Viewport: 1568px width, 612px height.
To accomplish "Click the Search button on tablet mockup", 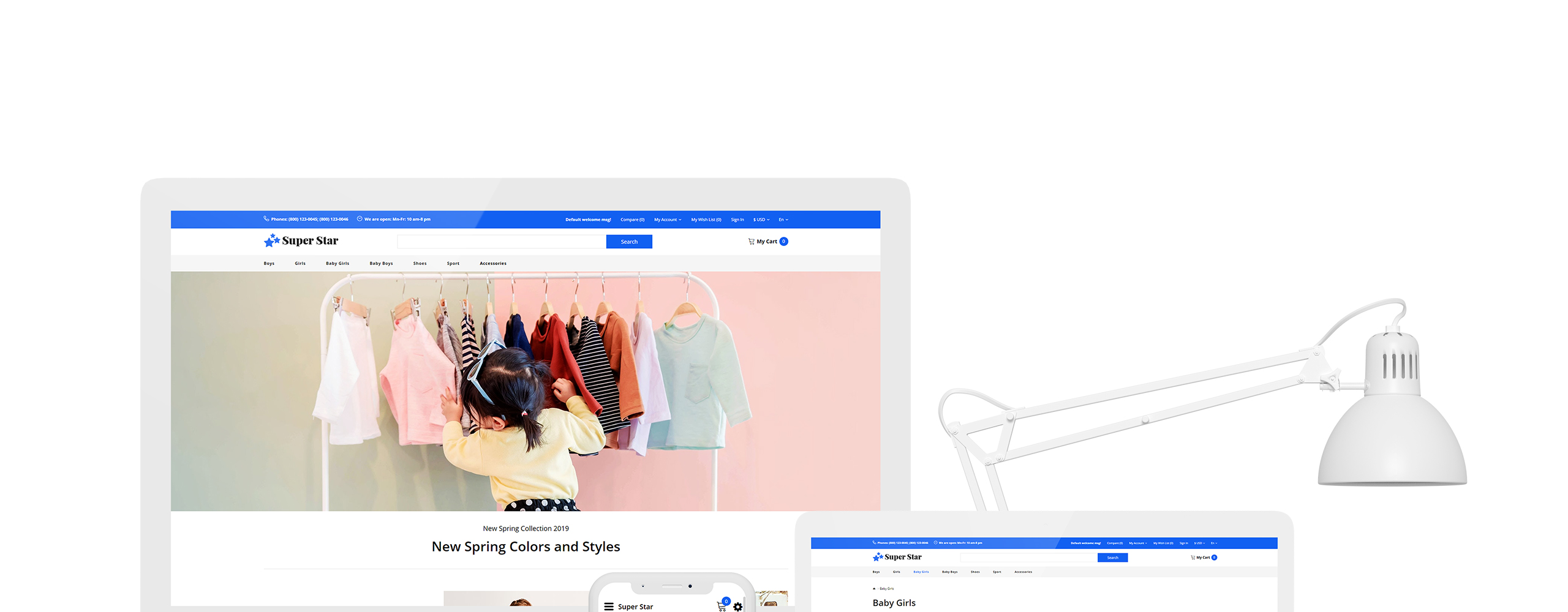I will pyautogui.click(x=1112, y=558).
